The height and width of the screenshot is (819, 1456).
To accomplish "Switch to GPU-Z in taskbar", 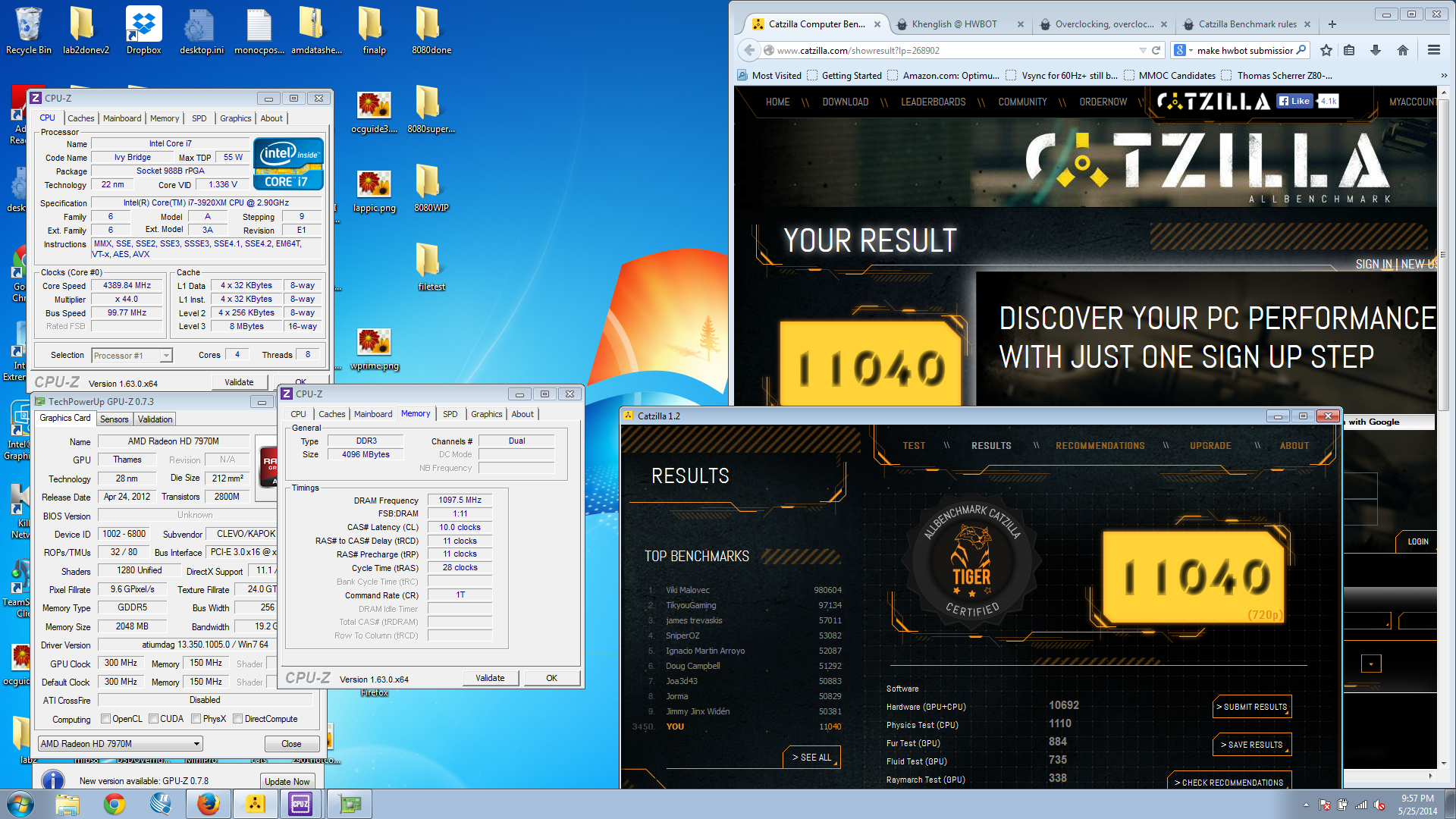I will tap(349, 804).
